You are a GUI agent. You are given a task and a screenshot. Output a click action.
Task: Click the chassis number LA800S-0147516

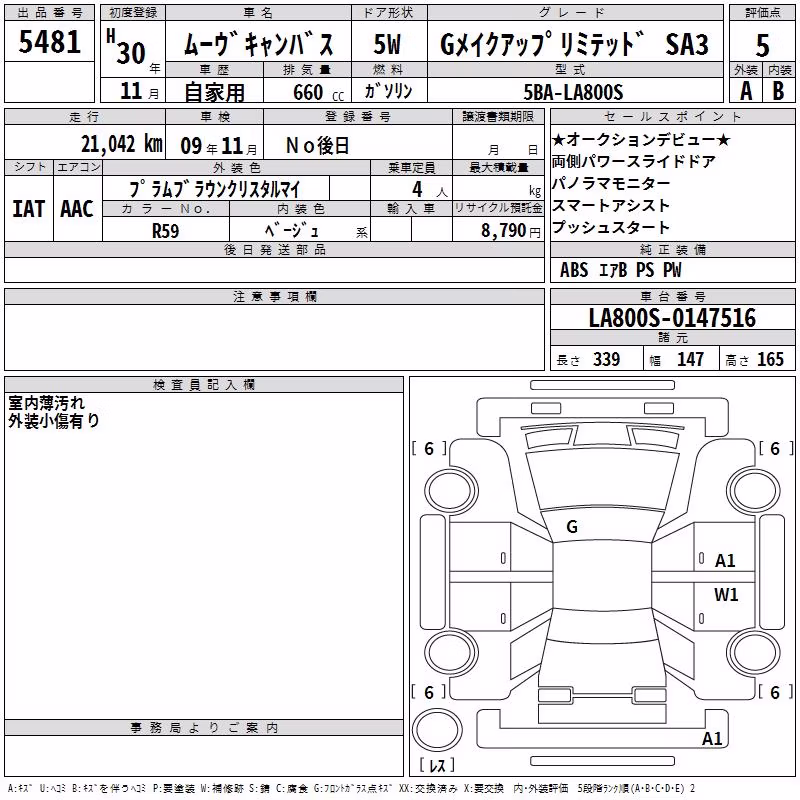point(672,317)
